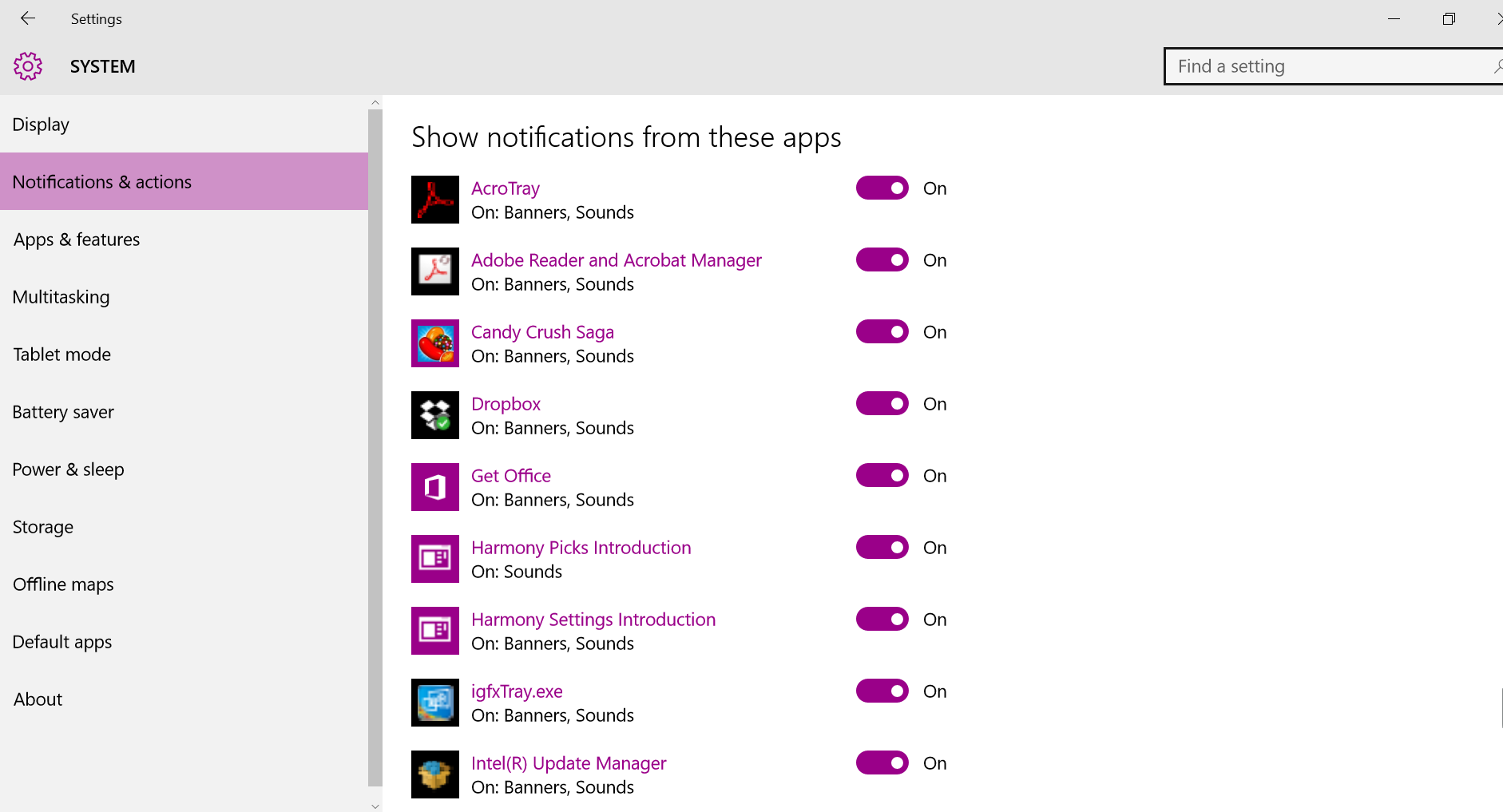This screenshot has height=812, width=1503.
Task: Switch off Dropbox notifications toggle
Action: point(882,403)
